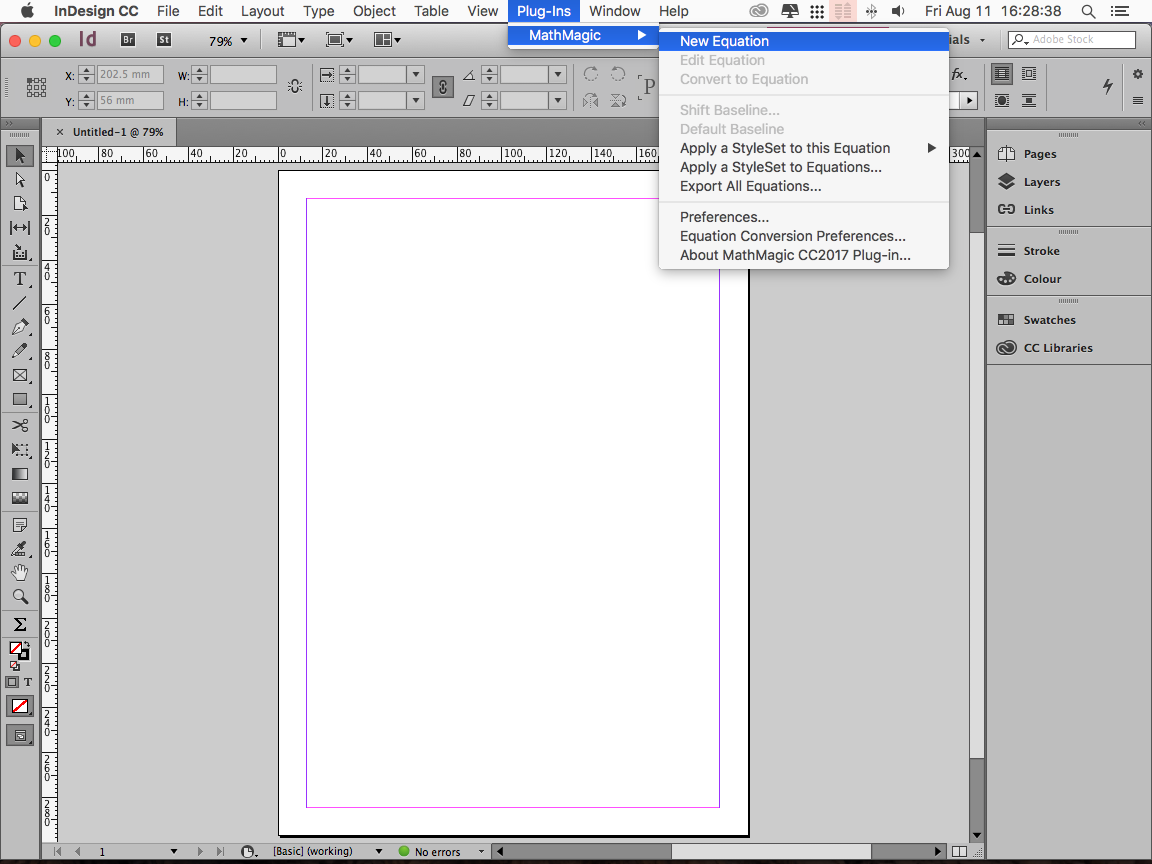Toggle constrain proportions for scaling chain
This screenshot has height=864, width=1152.
443,87
